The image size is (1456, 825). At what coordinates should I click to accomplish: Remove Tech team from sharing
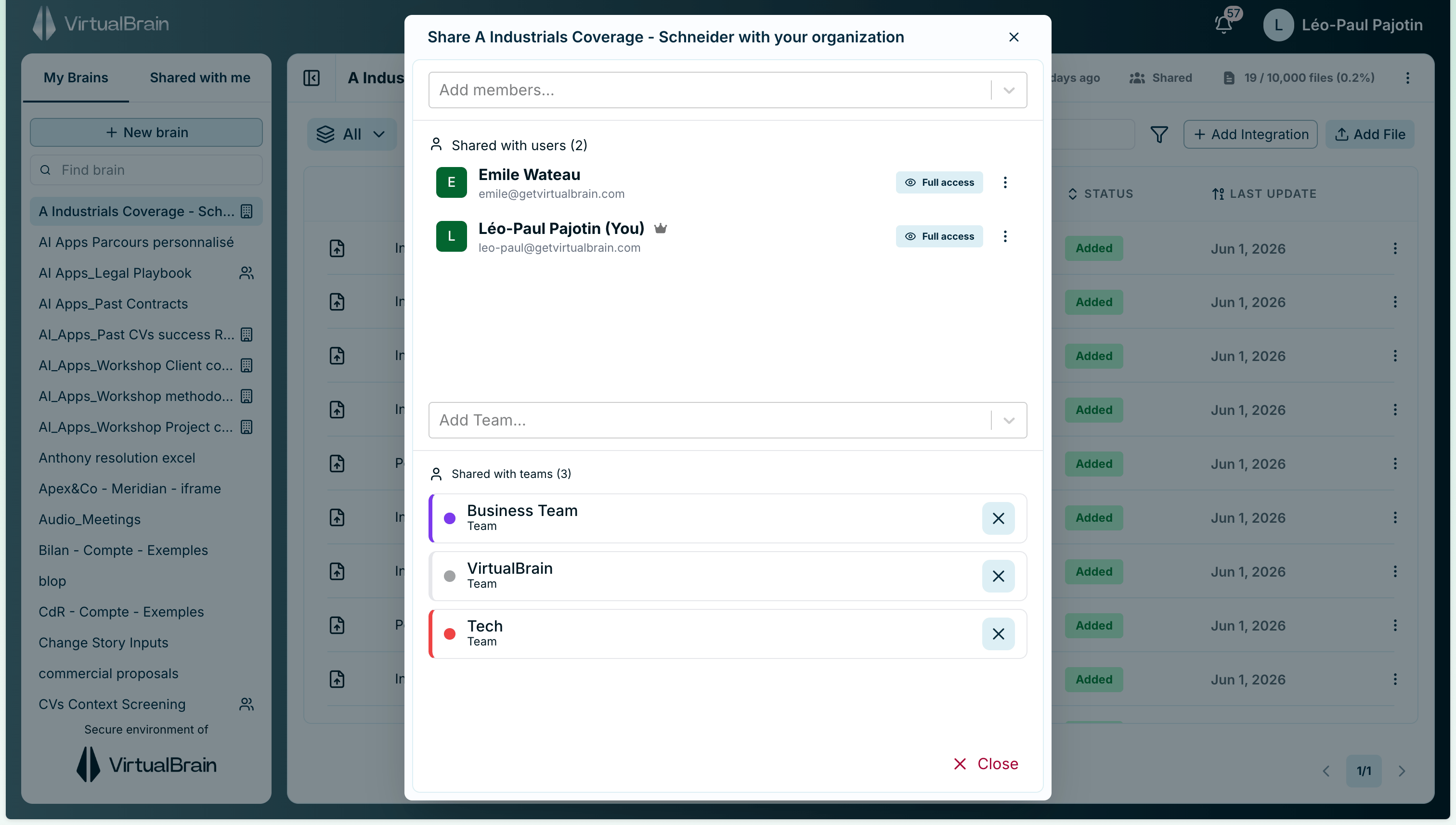pyautogui.click(x=998, y=633)
